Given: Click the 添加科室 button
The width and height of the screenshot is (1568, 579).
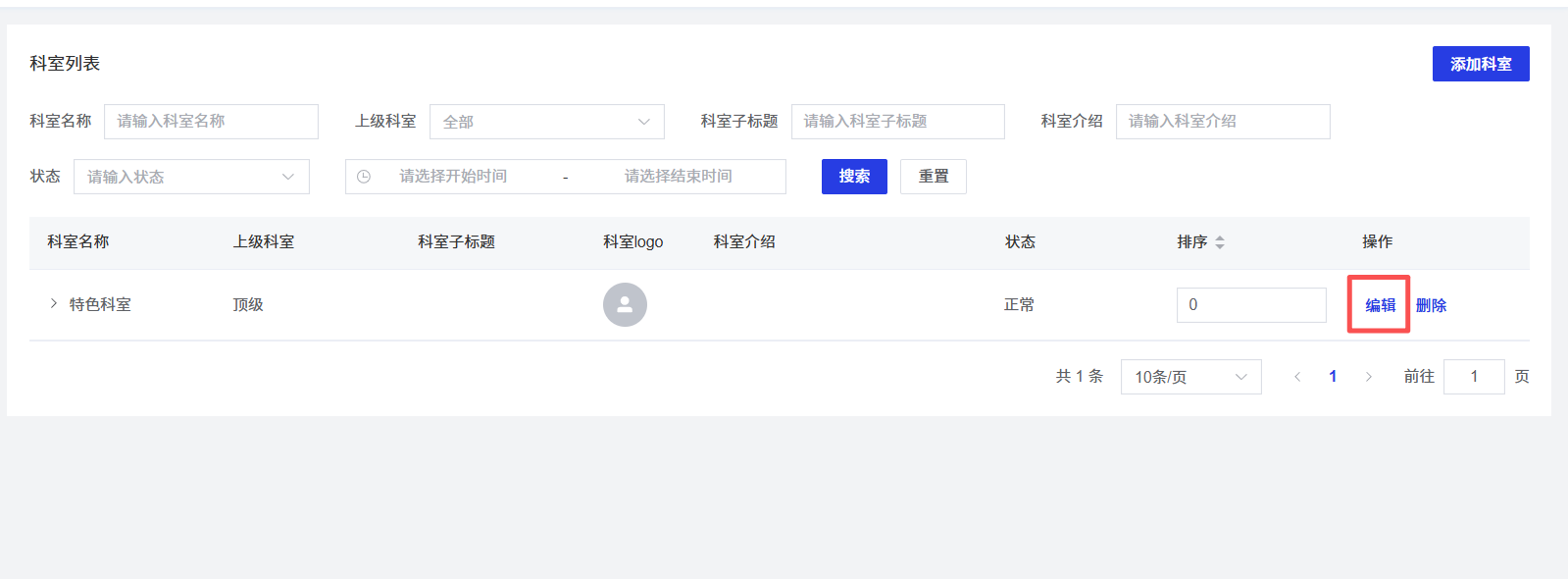Looking at the screenshot, I should point(1480,64).
